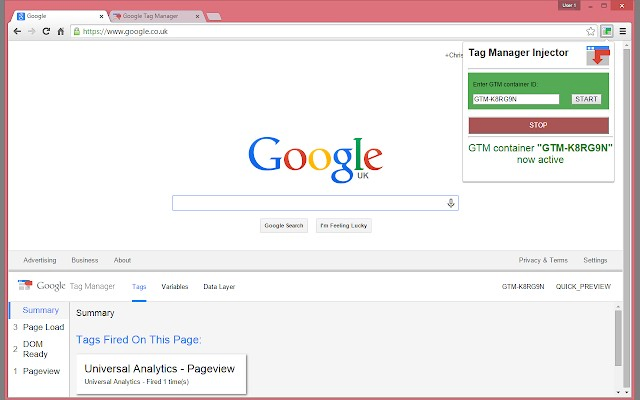Go to the home page icon
The width and height of the screenshot is (640, 400).
click(60, 31)
